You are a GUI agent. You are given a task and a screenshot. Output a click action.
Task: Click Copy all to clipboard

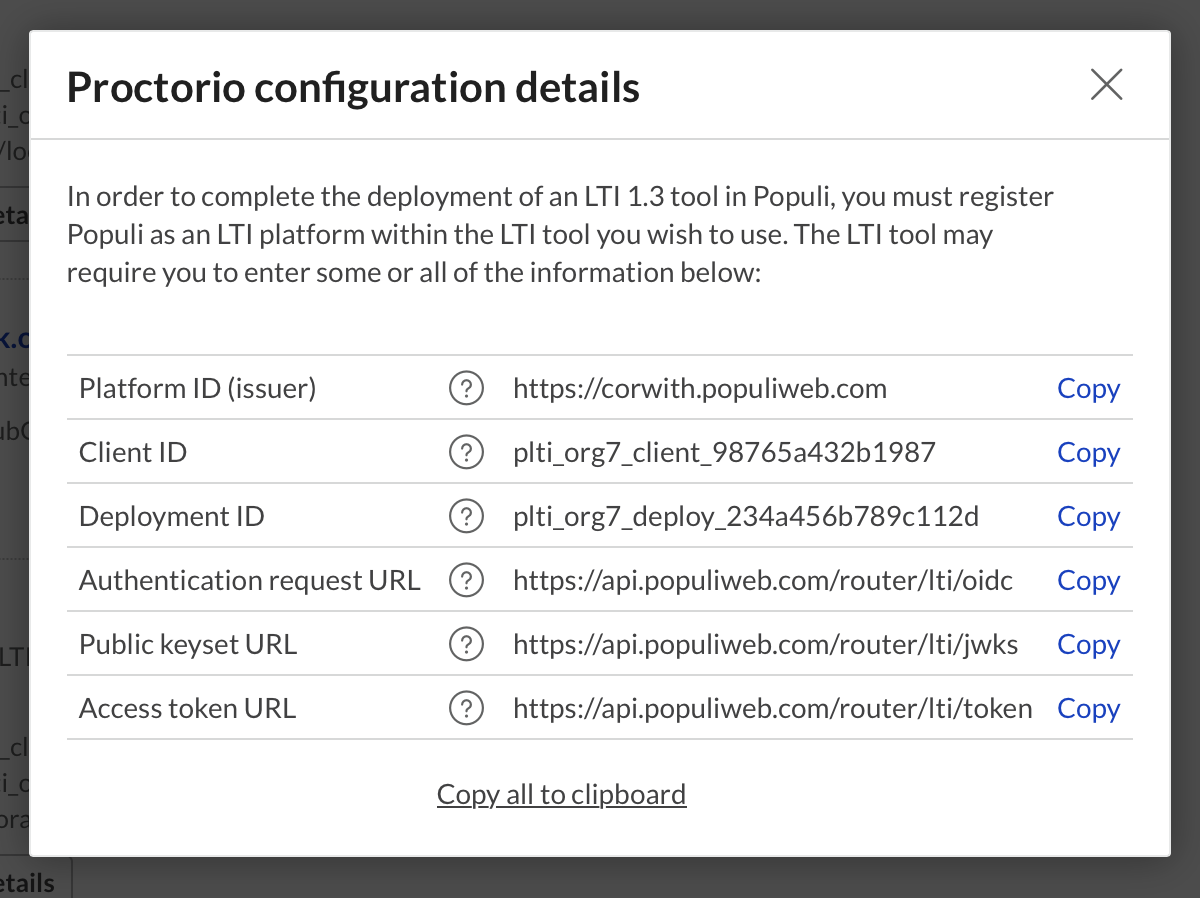click(x=561, y=793)
